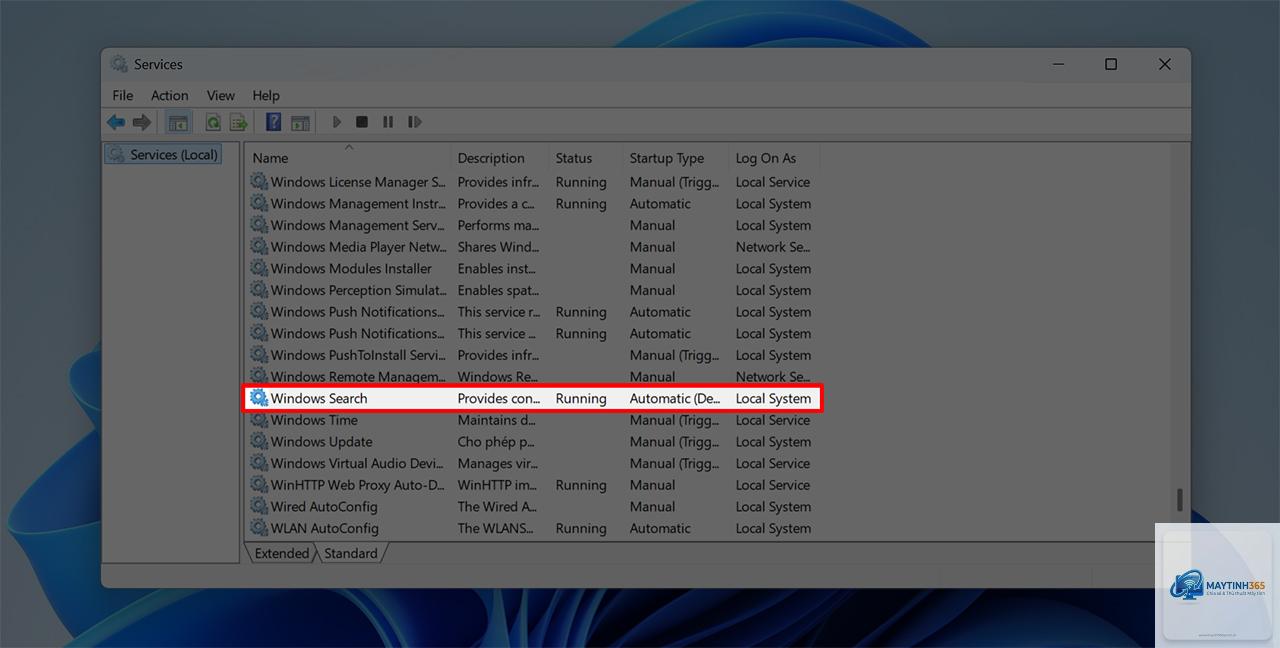Click the Services window title bar icon
The width and height of the screenshot is (1280, 648).
pyautogui.click(x=119, y=64)
